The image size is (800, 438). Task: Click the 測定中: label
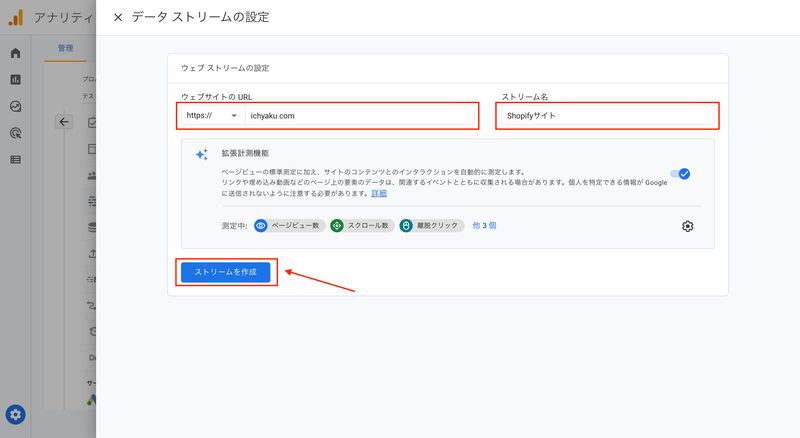point(234,226)
